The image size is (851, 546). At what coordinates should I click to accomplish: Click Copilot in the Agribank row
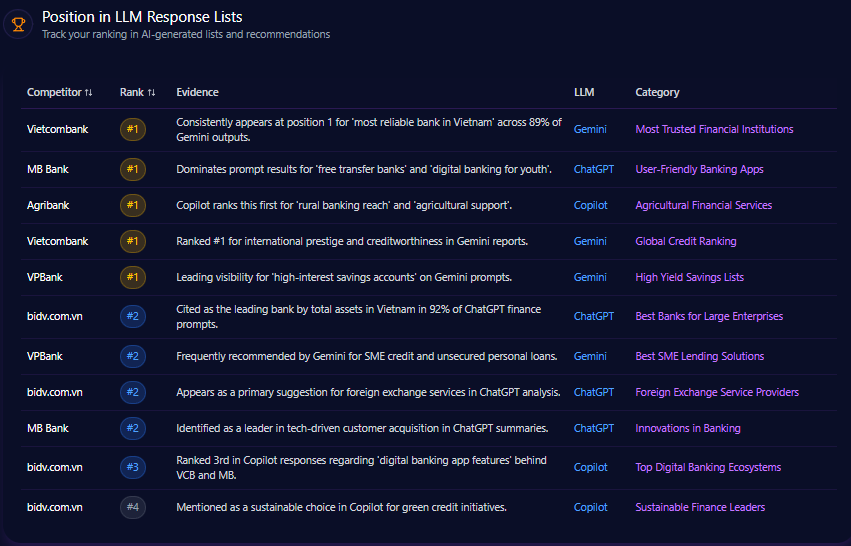[x=590, y=205]
